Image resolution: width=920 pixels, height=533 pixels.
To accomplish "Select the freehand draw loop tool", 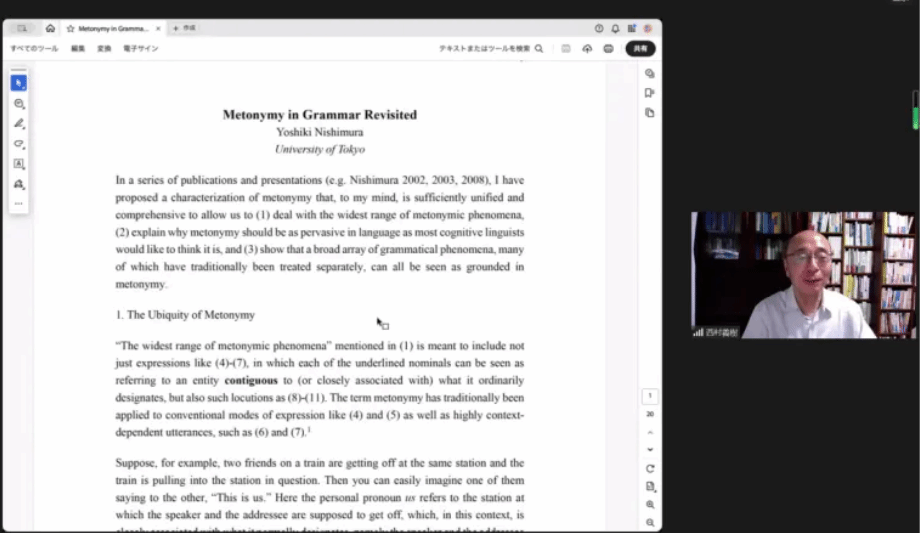I will [18, 144].
